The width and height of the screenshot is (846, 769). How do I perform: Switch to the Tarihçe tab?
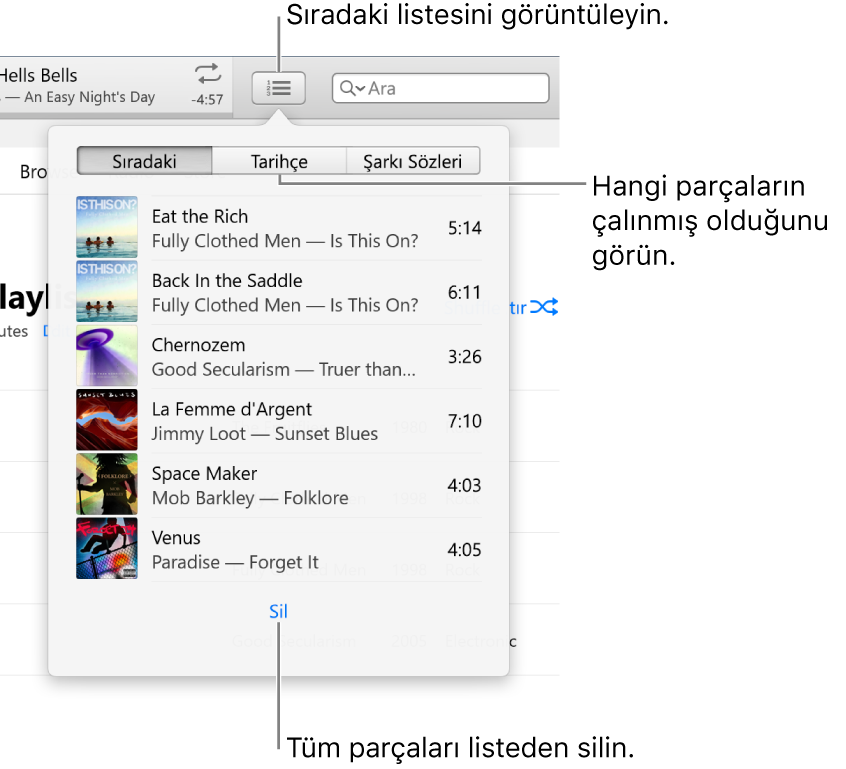click(x=279, y=161)
